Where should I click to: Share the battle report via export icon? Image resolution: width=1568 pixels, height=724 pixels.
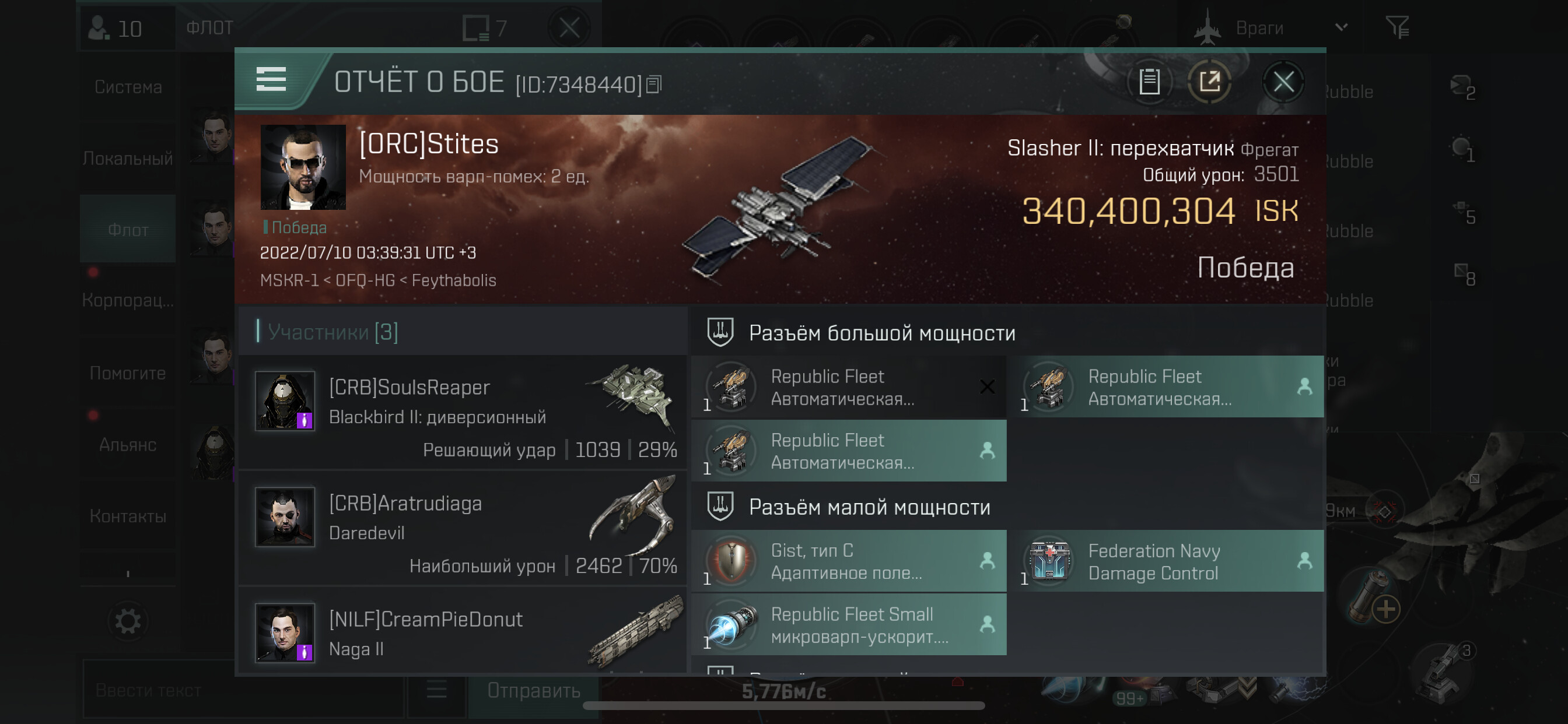point(1209,82)
